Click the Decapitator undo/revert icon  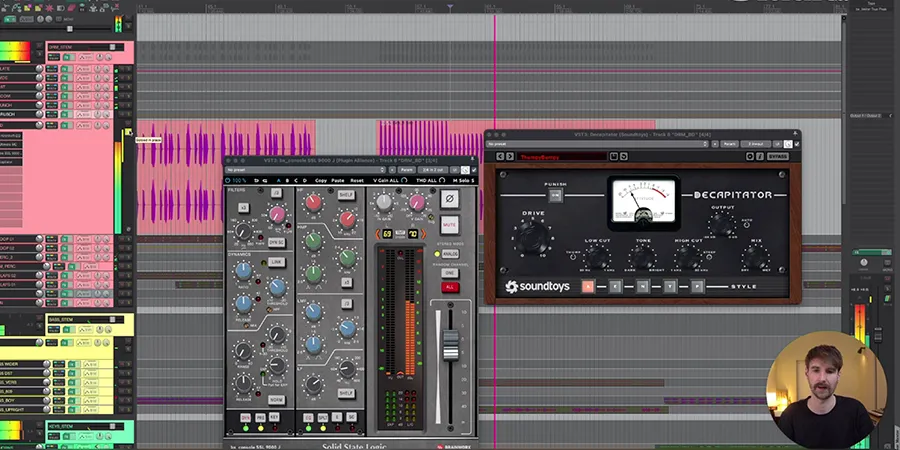coord(623,156)
